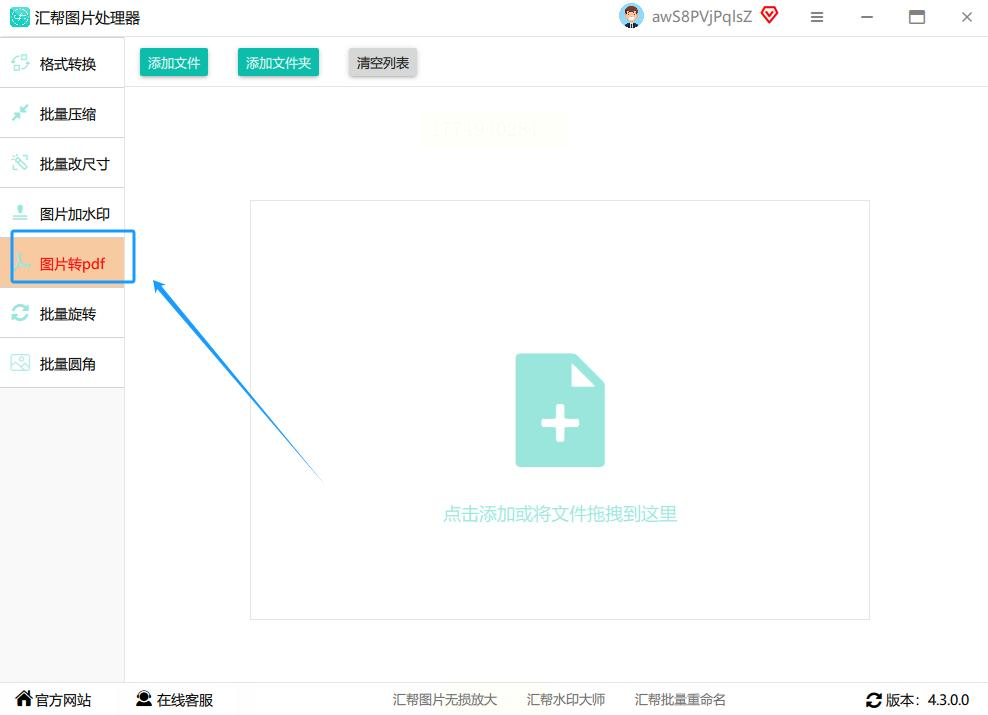The width and height of the screenshot is (988, 715).
Task: Open the hamburger menu in title bar
Action: pyautogui.click(x=817, y=17)
